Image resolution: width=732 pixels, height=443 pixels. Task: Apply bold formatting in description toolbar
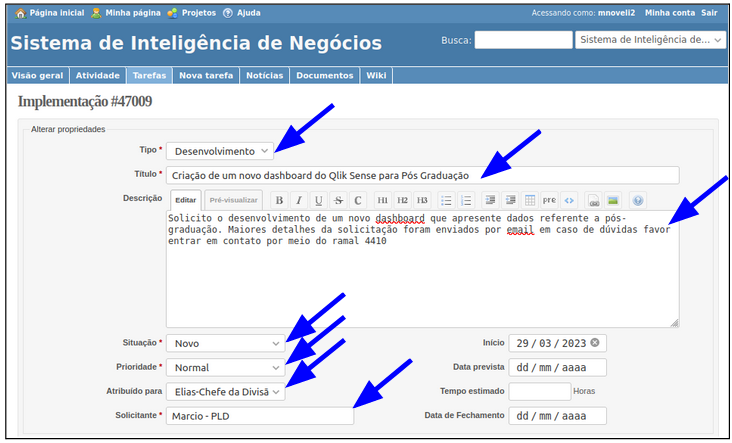point(280,200)
